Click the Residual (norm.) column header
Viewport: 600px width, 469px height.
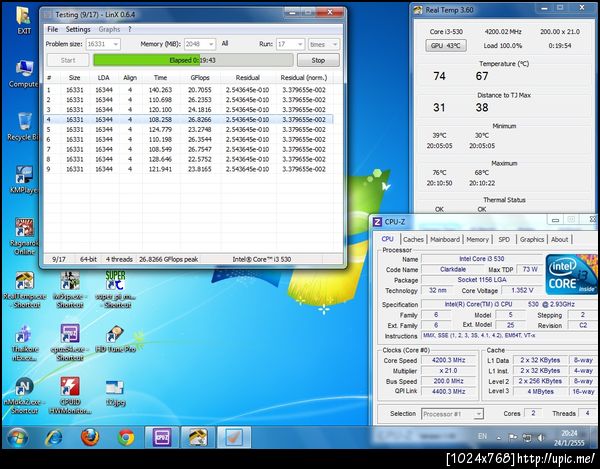pos(304,78)
